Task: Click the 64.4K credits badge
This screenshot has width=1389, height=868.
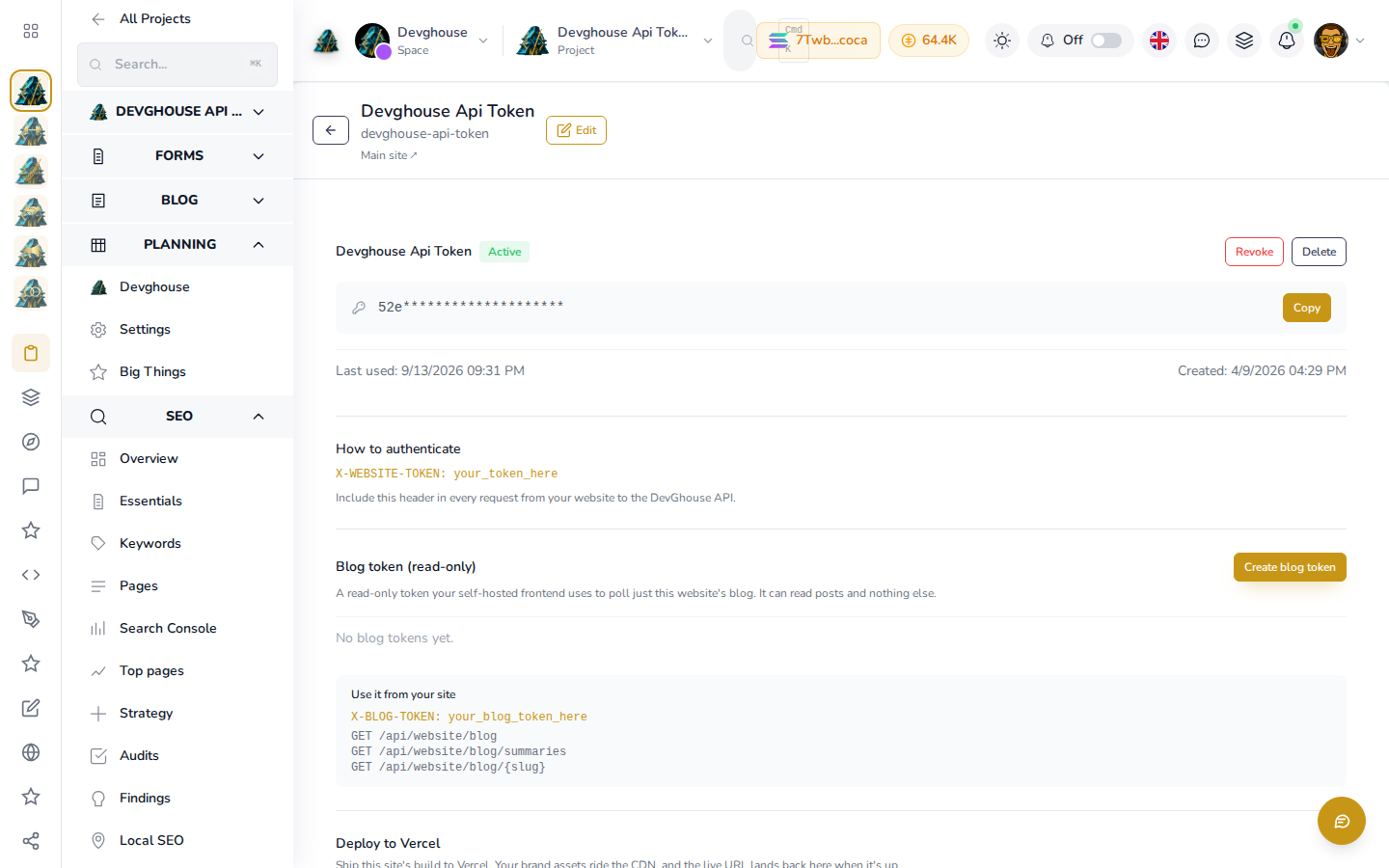Action: point(929,41)
